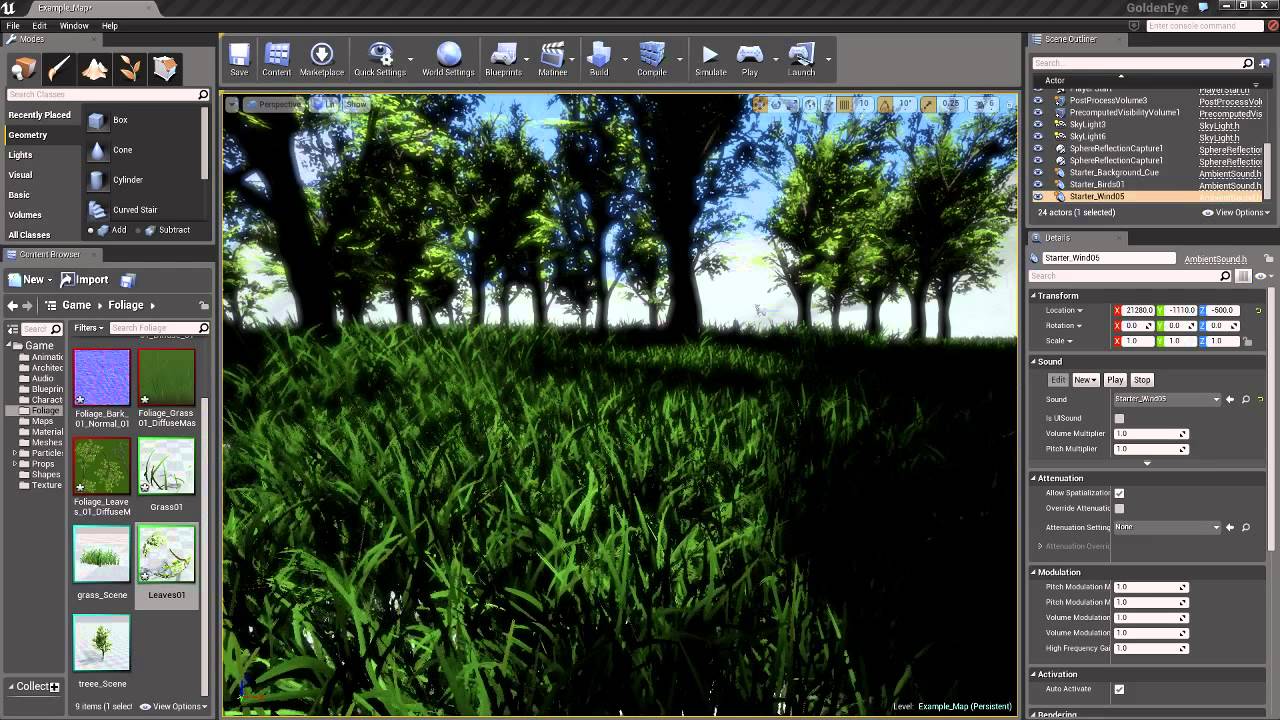The height and width of the screenshot is (720, 1280).
Task: Click the Launch toolbar icon
Action: [x=801, y=60]
